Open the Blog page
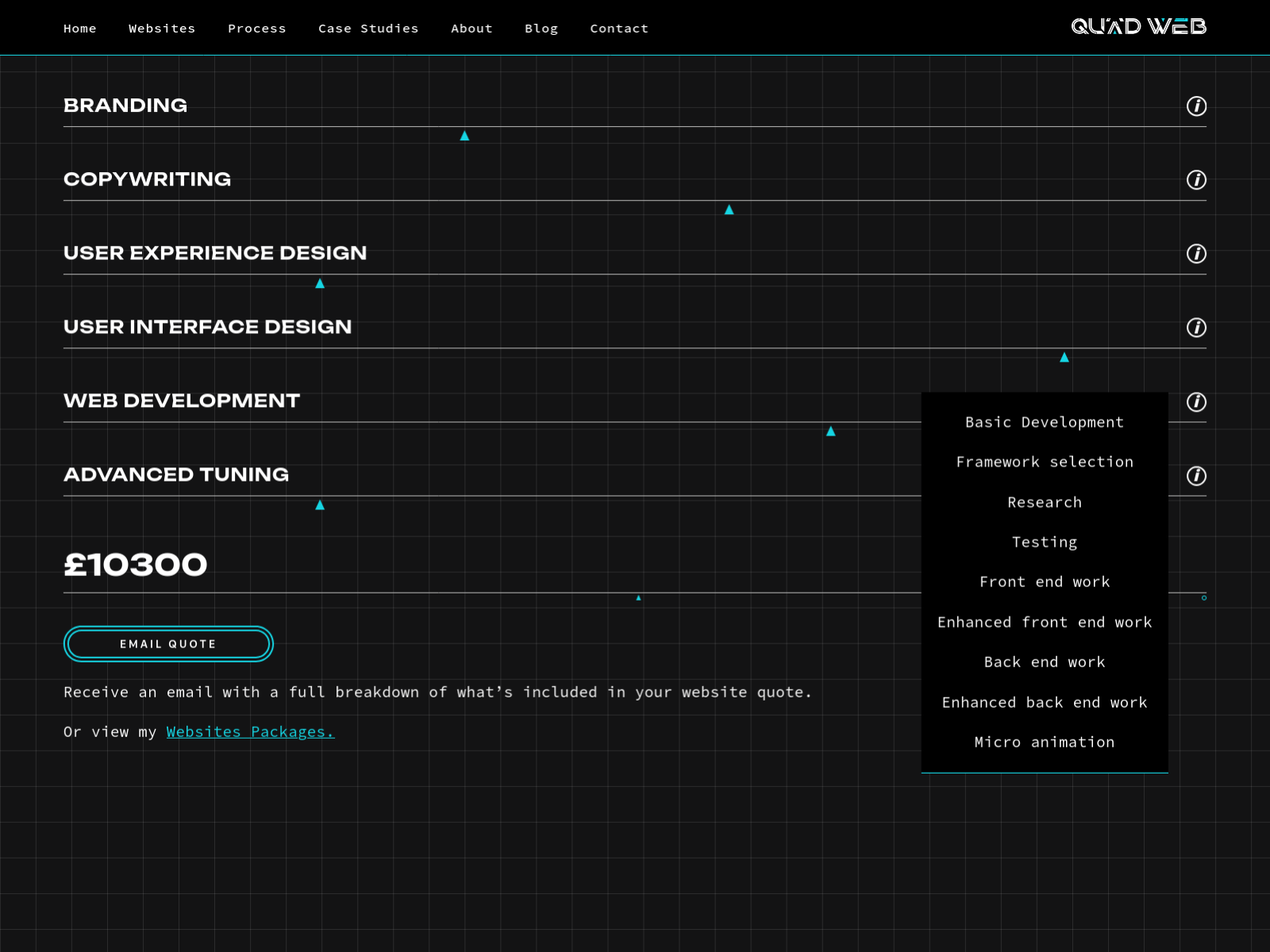The image size is (1270, 952). pos(541,29)
